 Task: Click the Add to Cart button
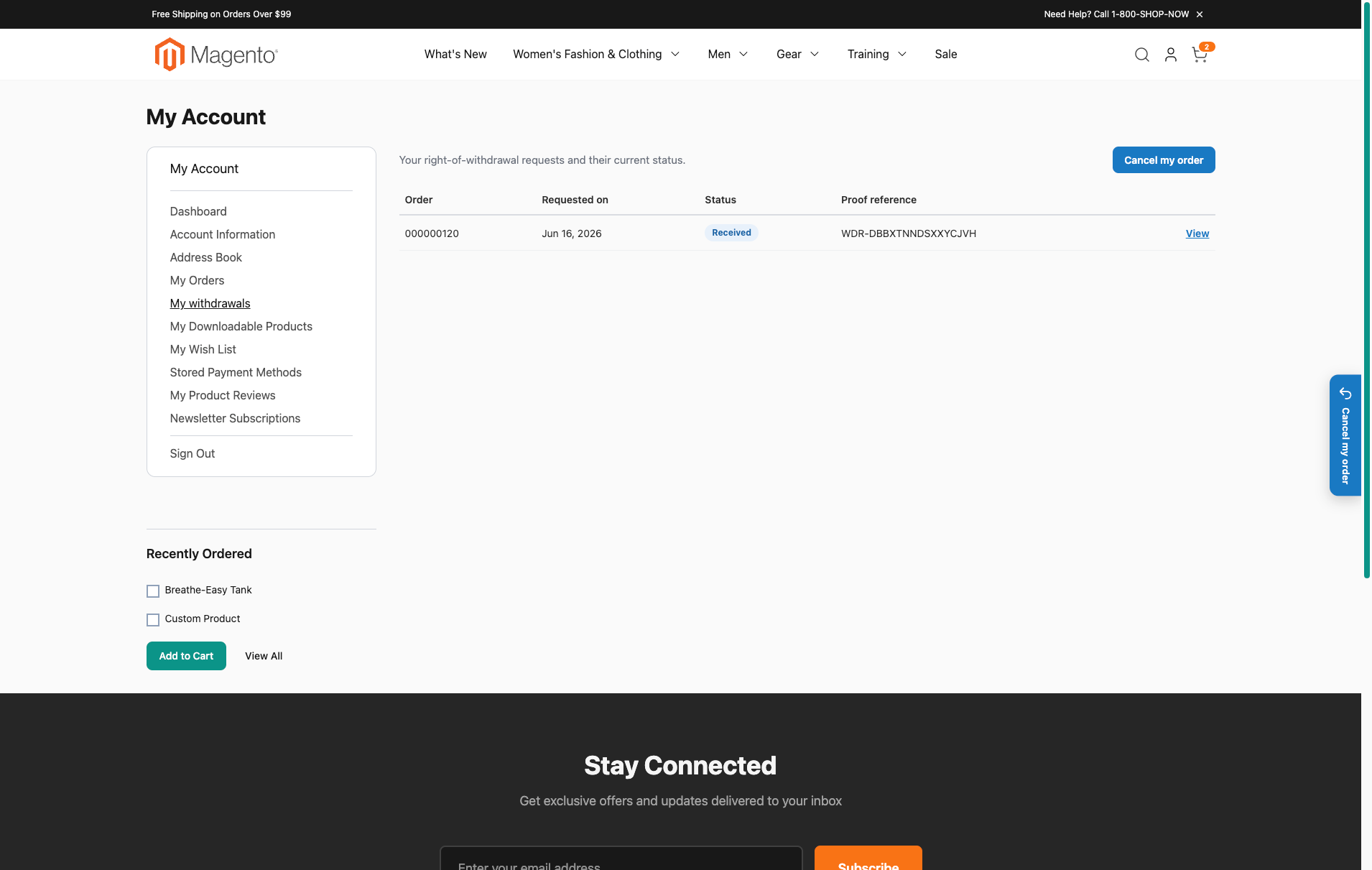pyautogui.click(x=186, y=656)
